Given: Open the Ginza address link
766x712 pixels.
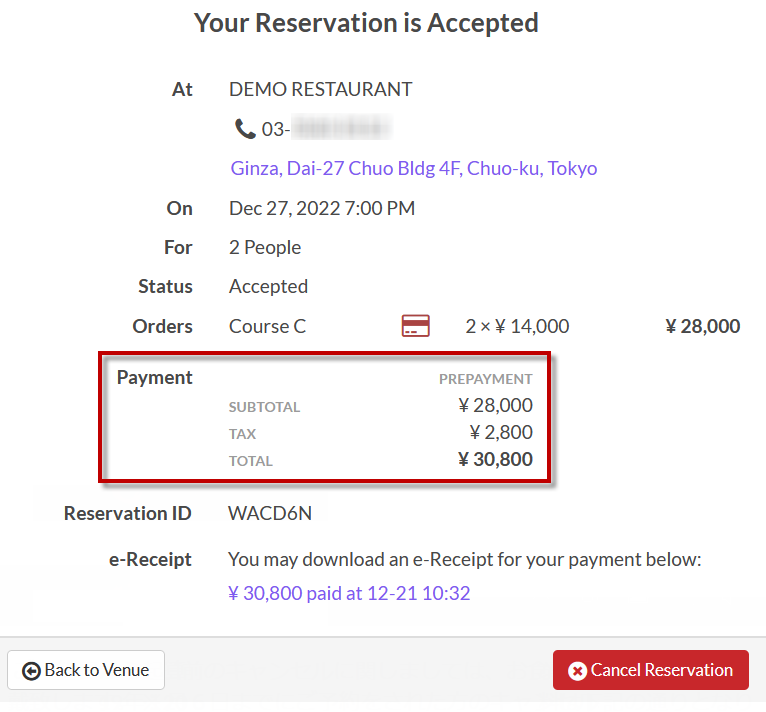Looking at the screenshot, I should tap(413, 168).
